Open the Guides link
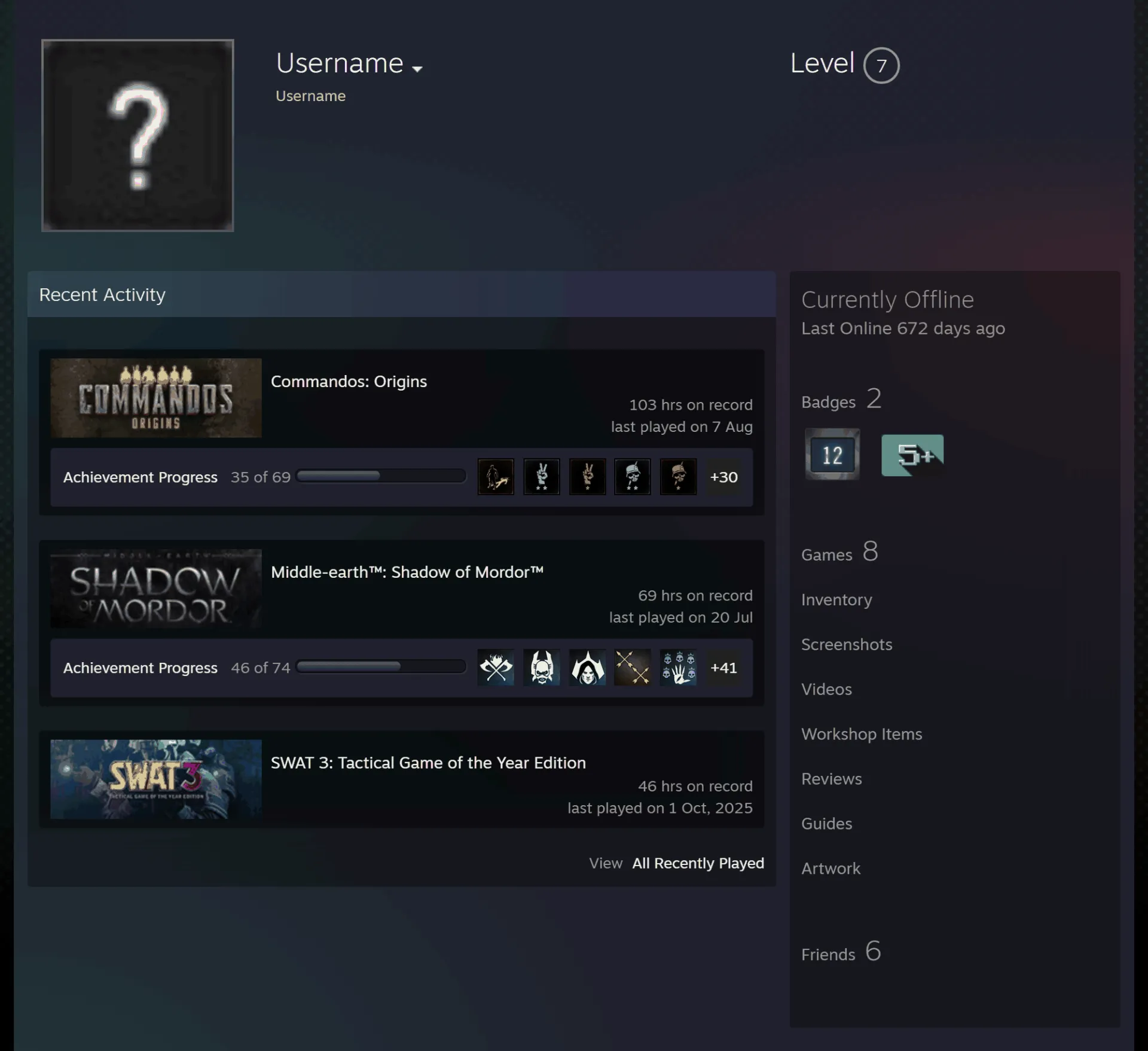 (x=827, y=824)
